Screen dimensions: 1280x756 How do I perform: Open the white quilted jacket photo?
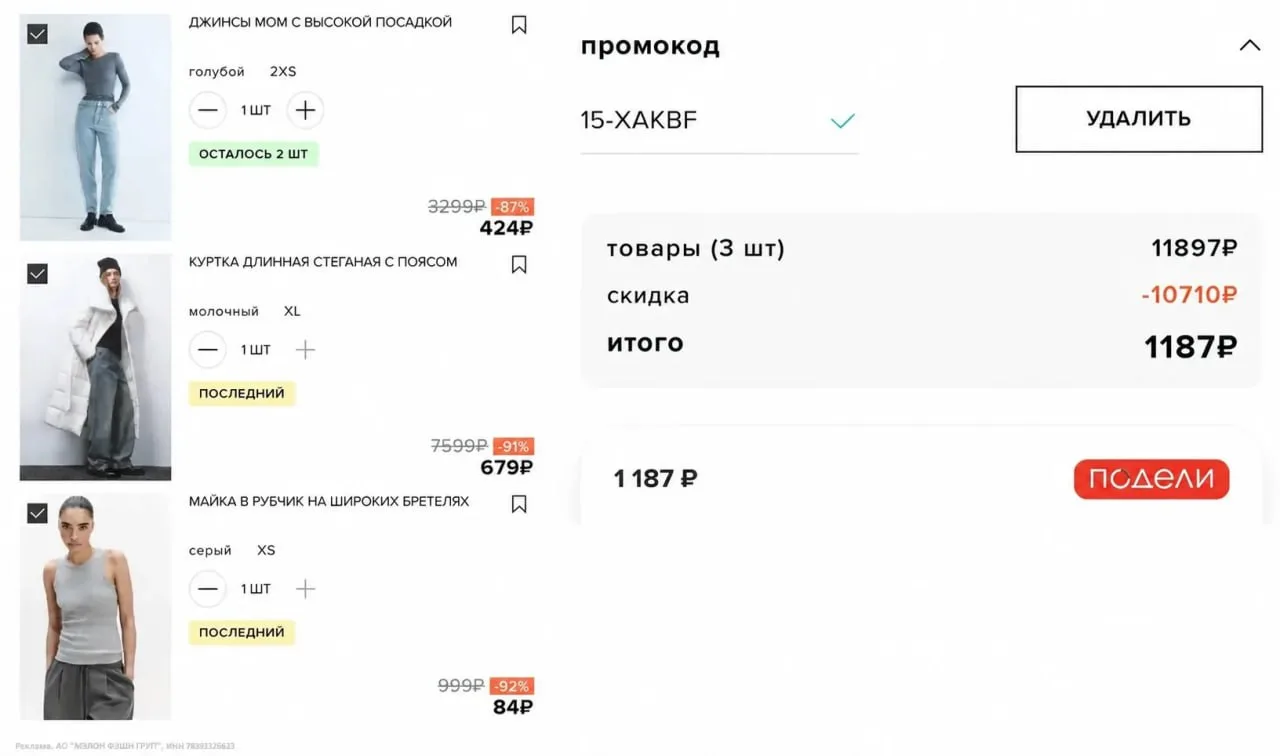(96, 367)
